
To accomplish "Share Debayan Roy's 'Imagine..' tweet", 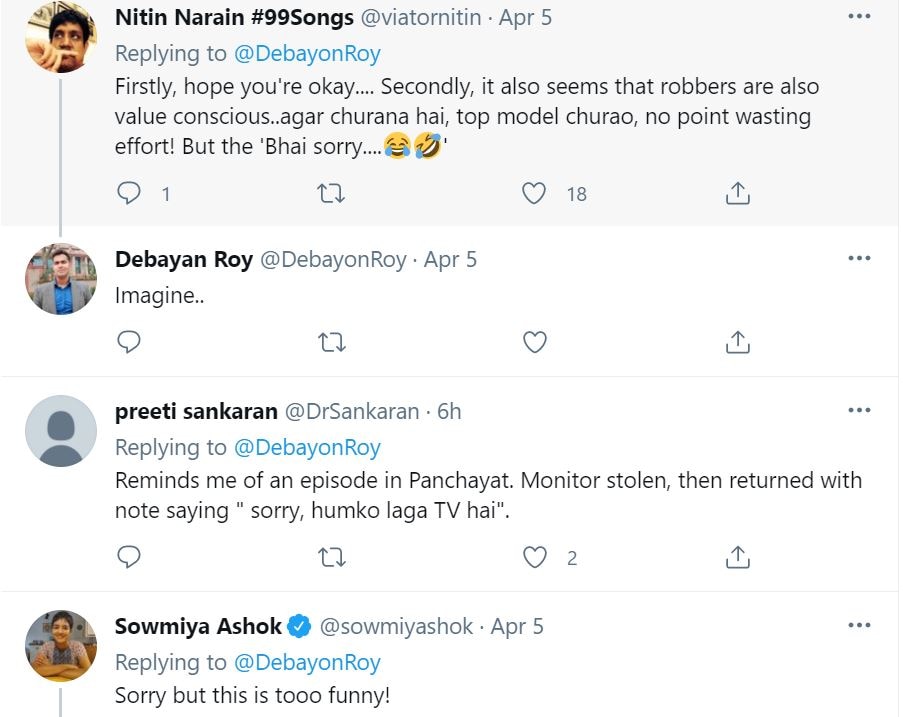I will (737, 342).
